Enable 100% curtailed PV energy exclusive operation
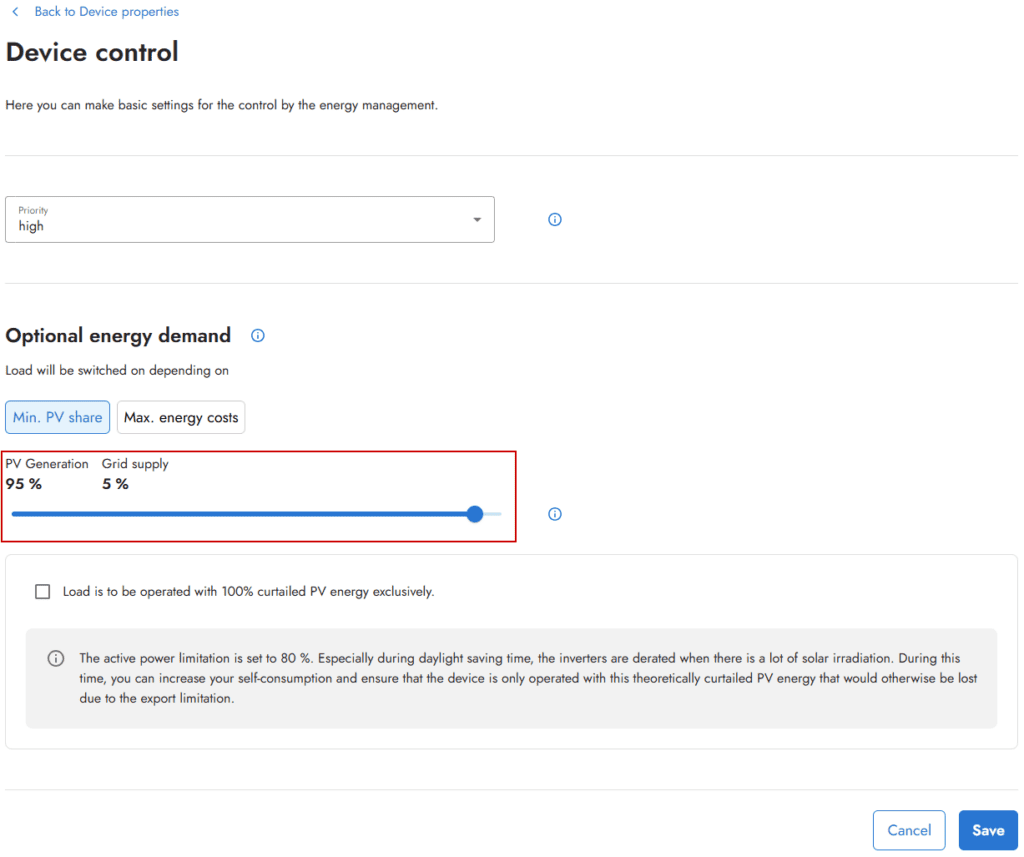The height and width of the screenshot is (857, 1024). click(42, 591)
